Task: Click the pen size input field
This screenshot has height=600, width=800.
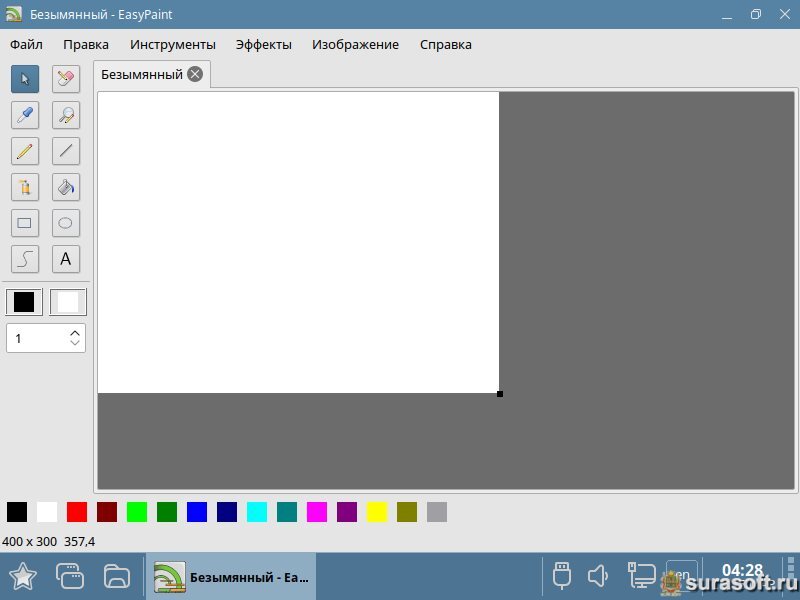Action: pos(39,338)
